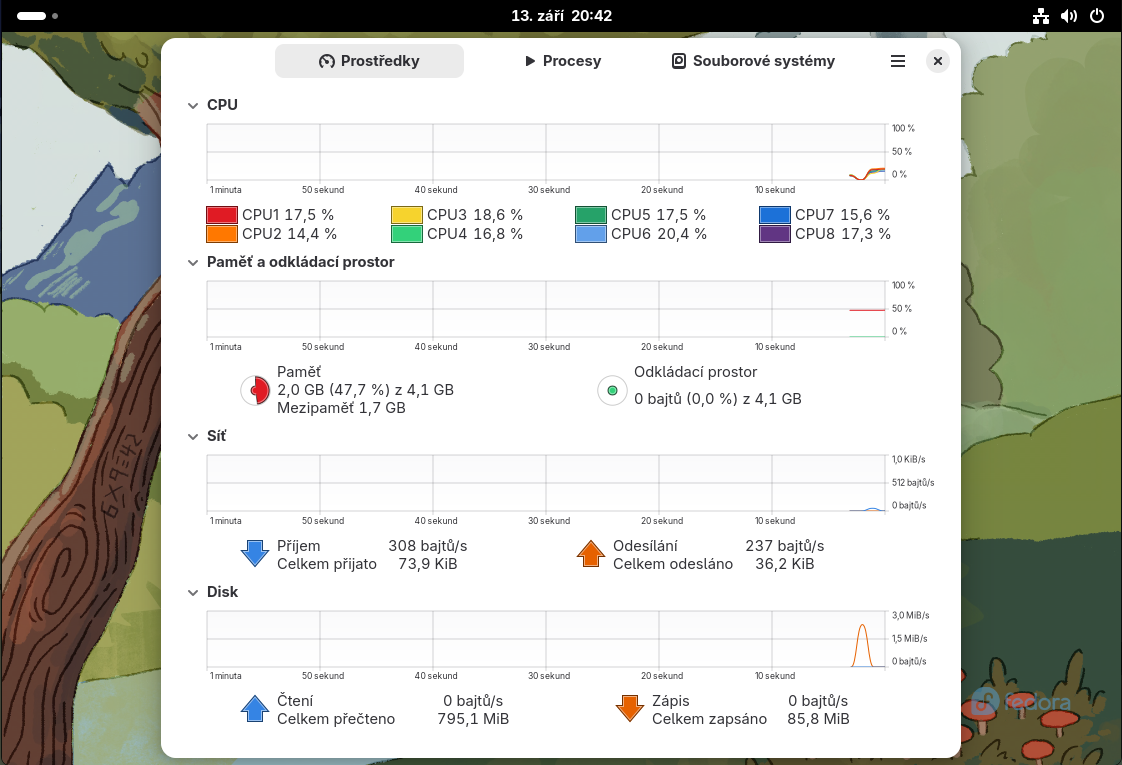Click the workspace indicator pill

pyautogui.click(x=31, y=16)
